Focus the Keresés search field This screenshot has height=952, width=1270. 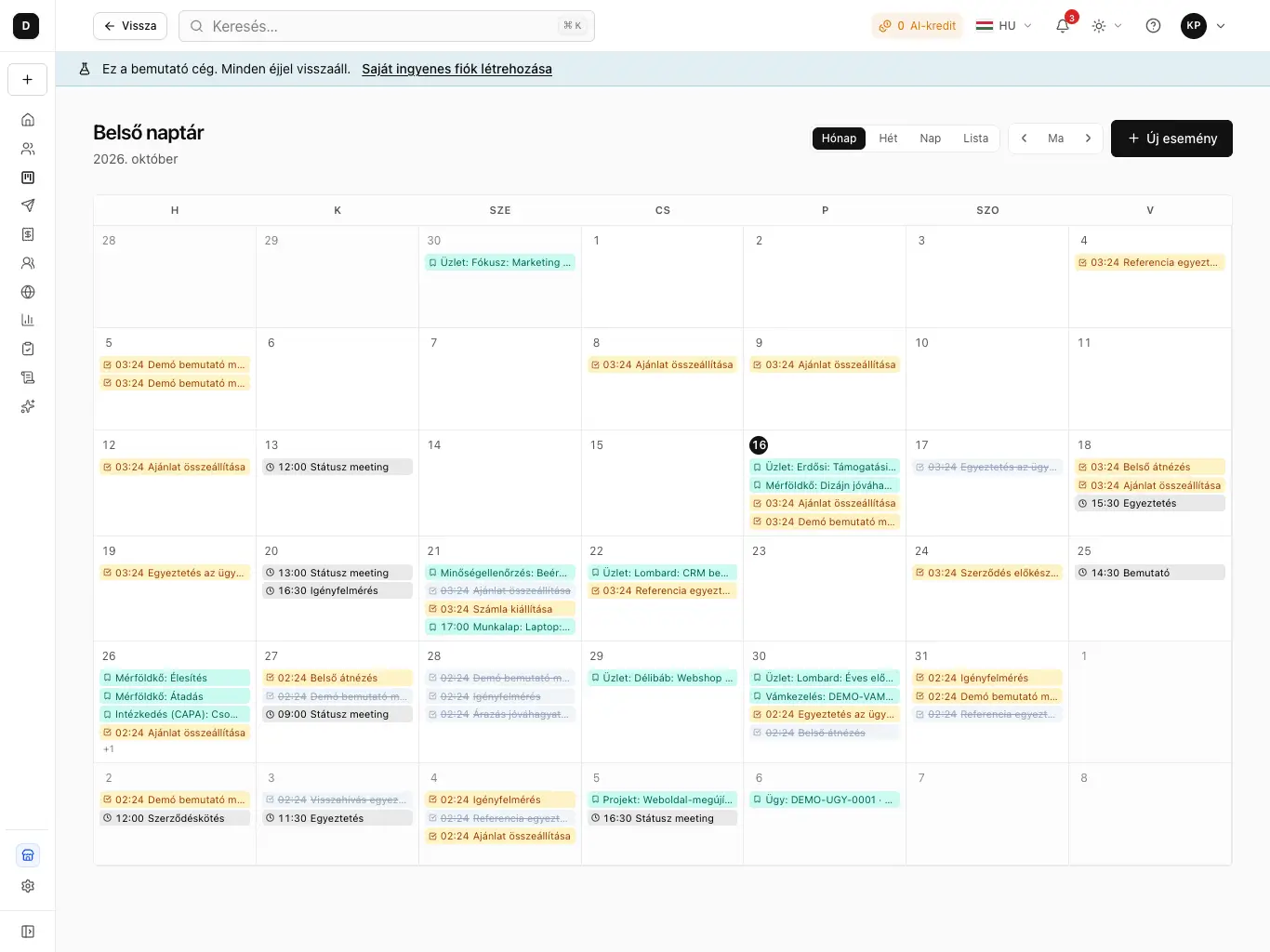click(387, 26)
